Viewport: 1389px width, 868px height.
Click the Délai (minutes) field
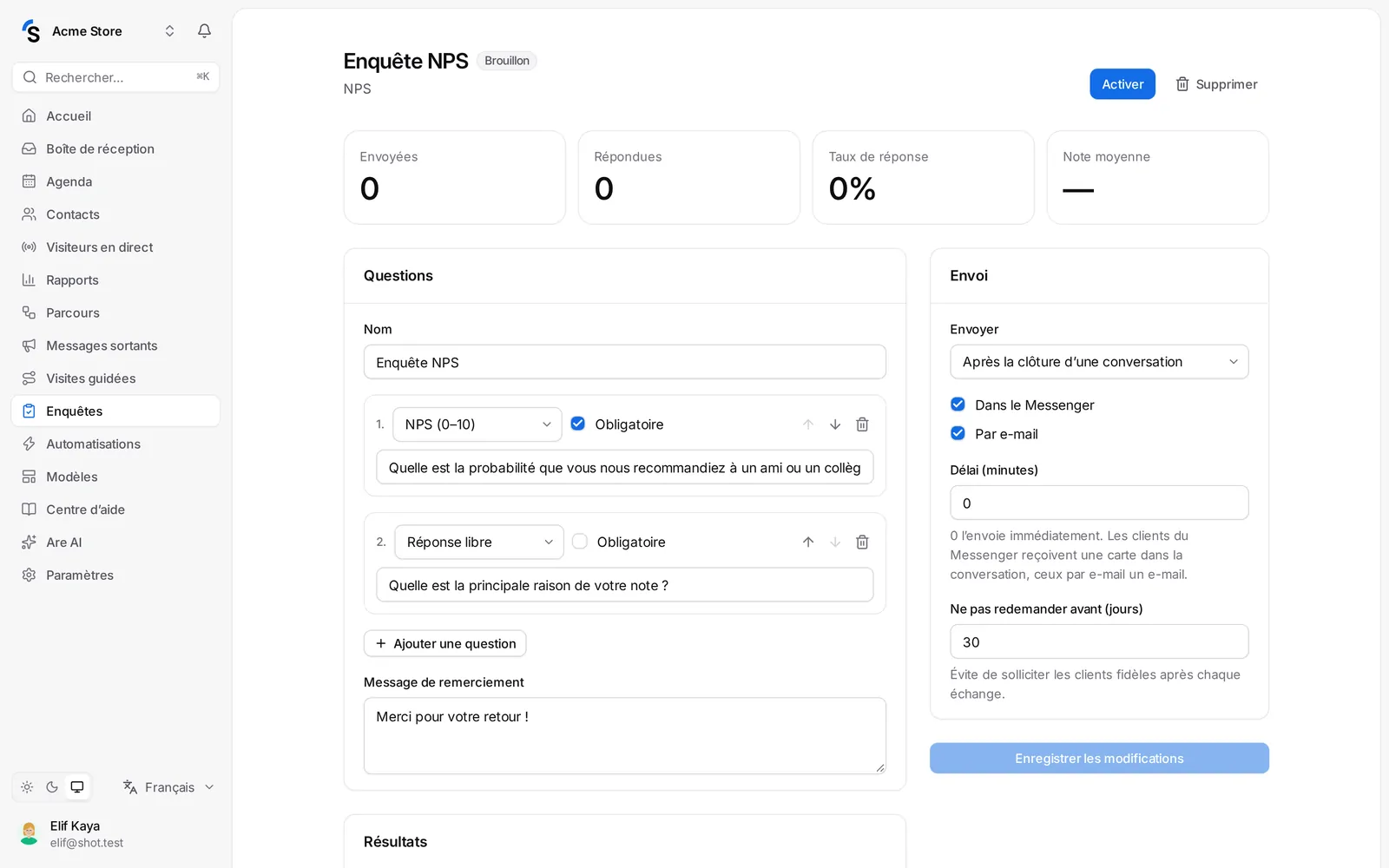[1099, 503]
